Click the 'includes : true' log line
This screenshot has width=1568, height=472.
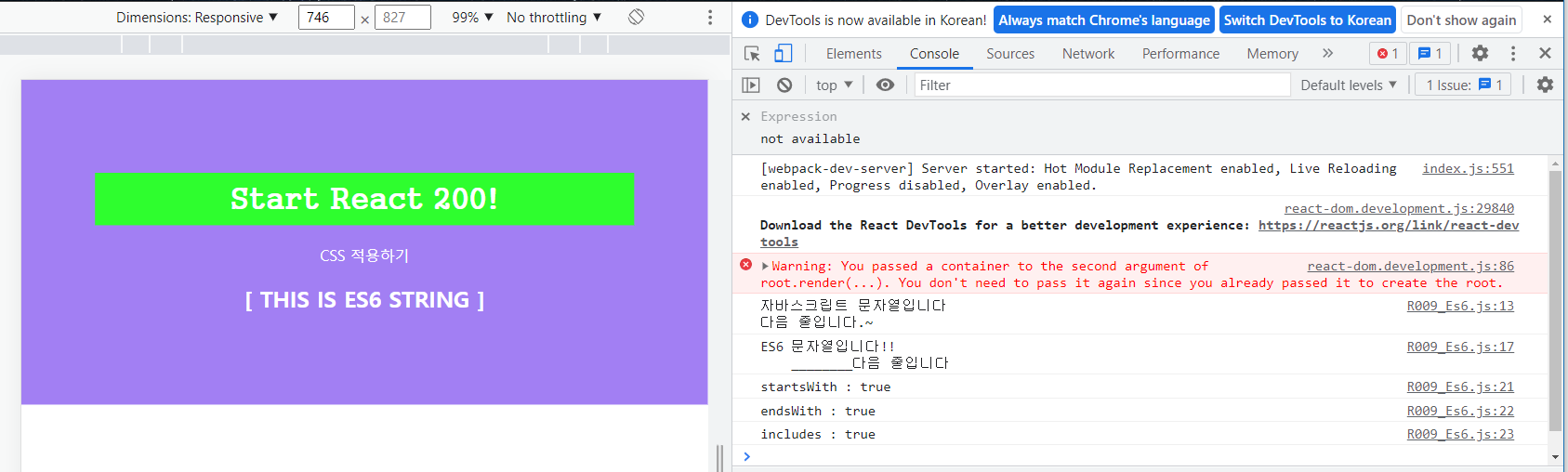pyautogui.click(x=818, y=434)
